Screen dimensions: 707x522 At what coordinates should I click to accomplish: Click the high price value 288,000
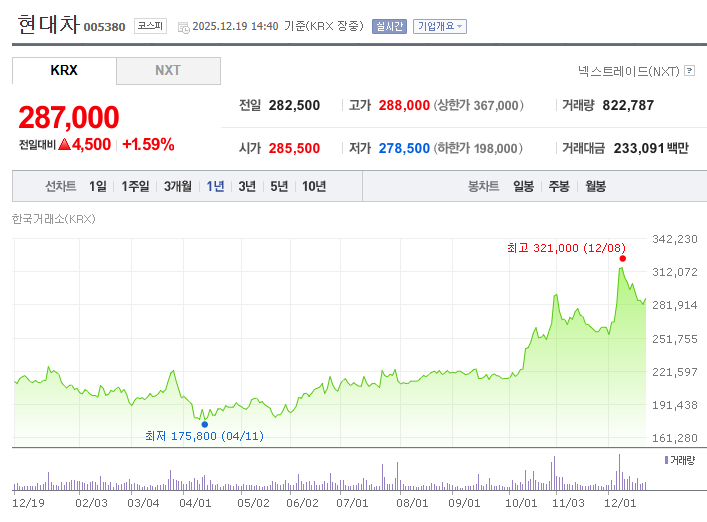tap(404, 105)
